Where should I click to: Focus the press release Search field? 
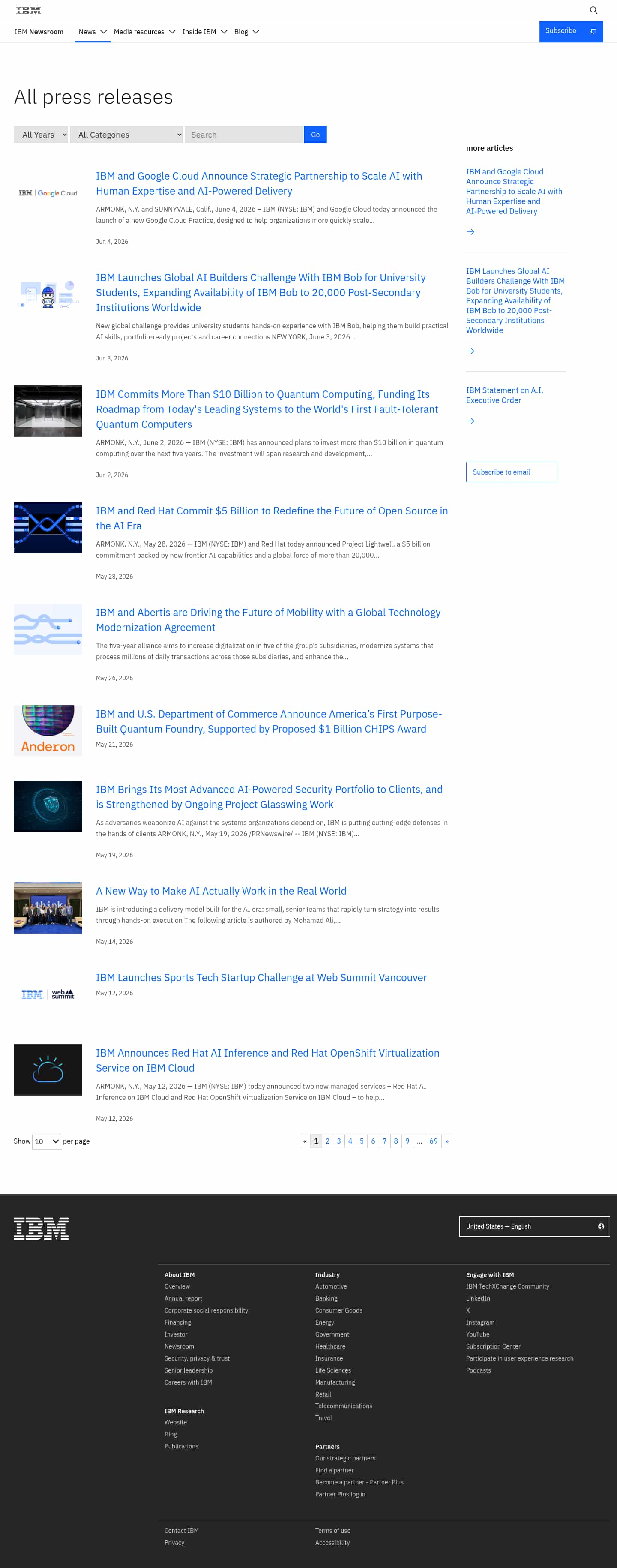click(x=243, y=135)
